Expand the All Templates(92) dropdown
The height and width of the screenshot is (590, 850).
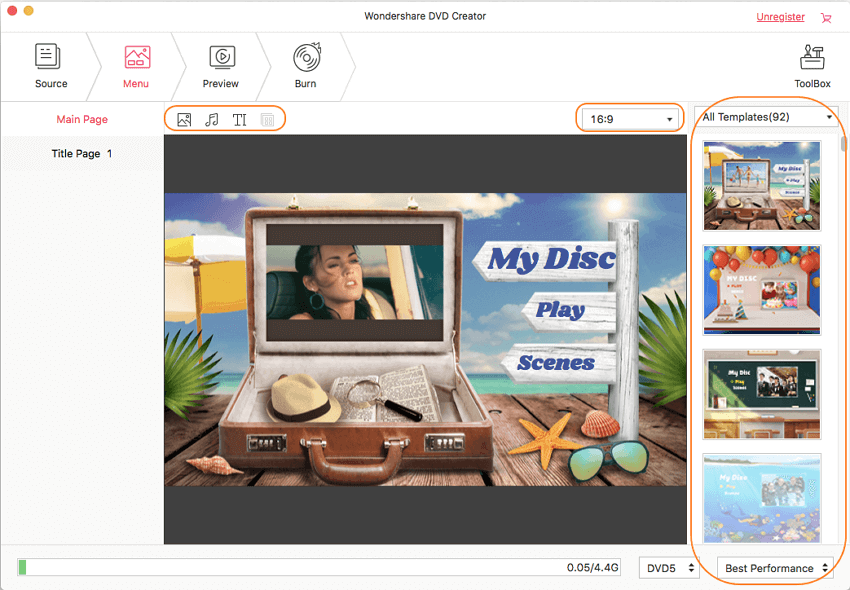point(767,117)
